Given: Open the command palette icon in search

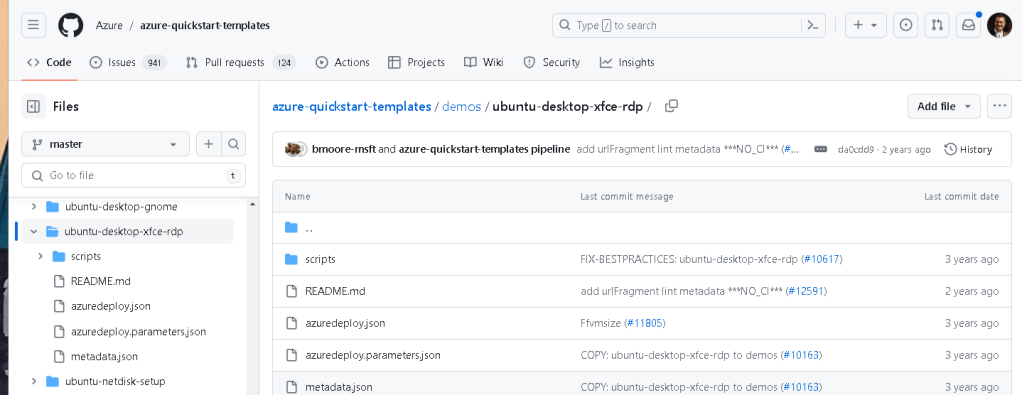Looking at the screenshot, I should [813, 25].
